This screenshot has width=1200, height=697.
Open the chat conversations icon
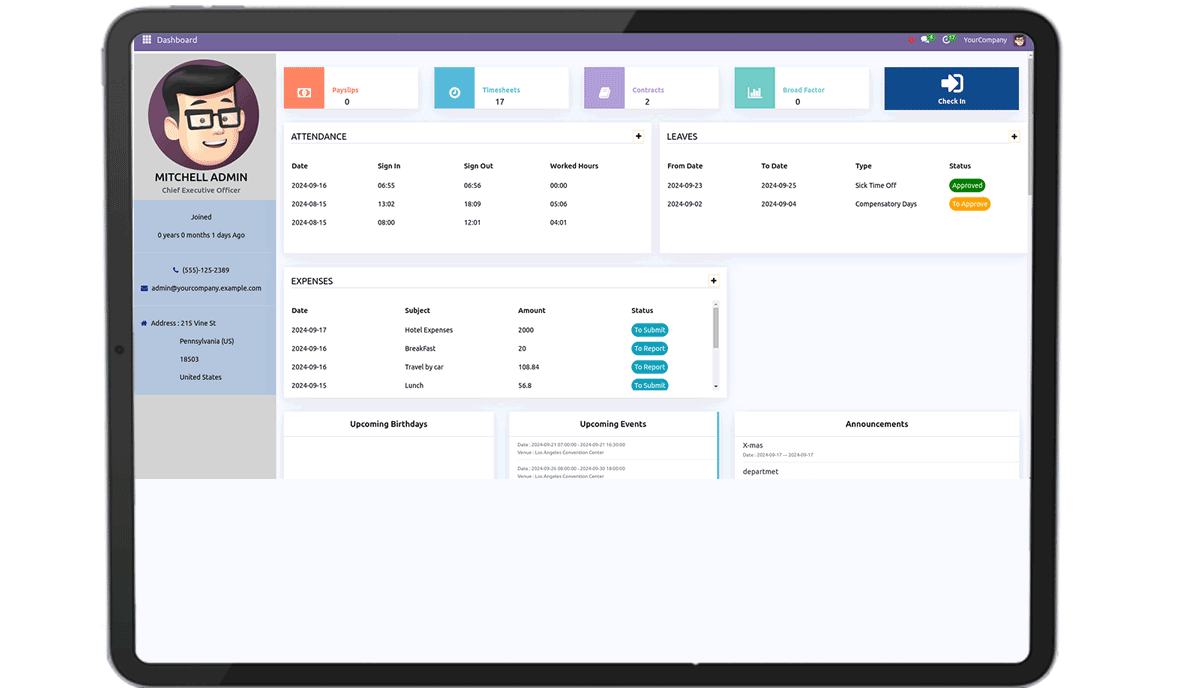pyautogui.click(x=926, y=40)
